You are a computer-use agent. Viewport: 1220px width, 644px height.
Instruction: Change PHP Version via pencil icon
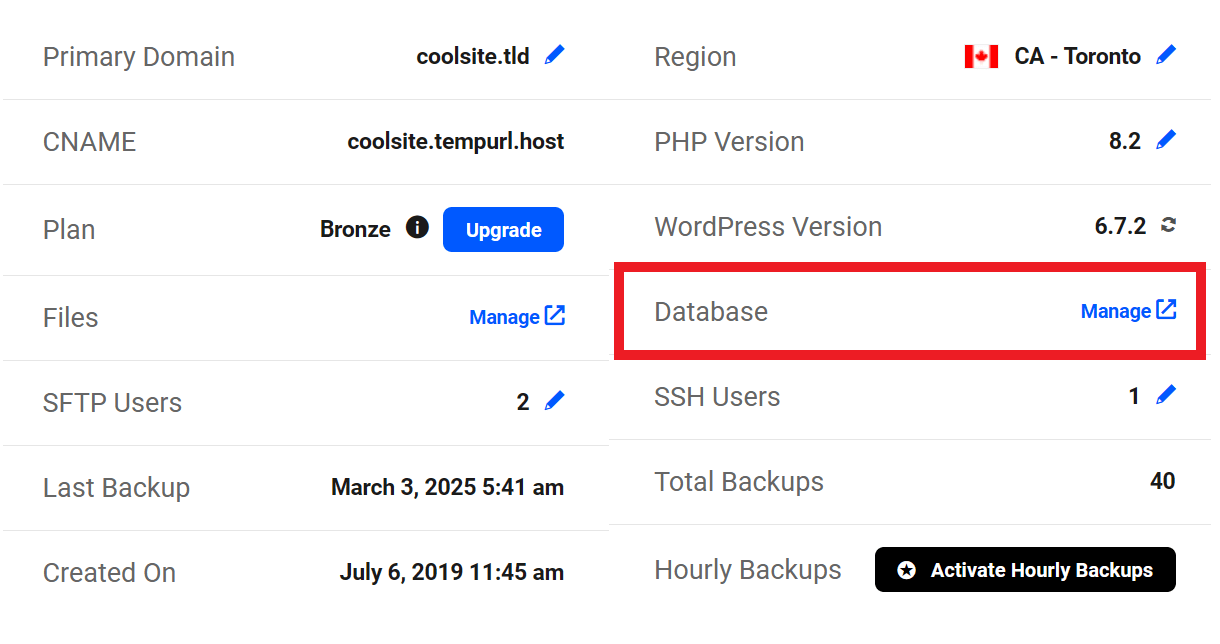(x=1166, y=140)
